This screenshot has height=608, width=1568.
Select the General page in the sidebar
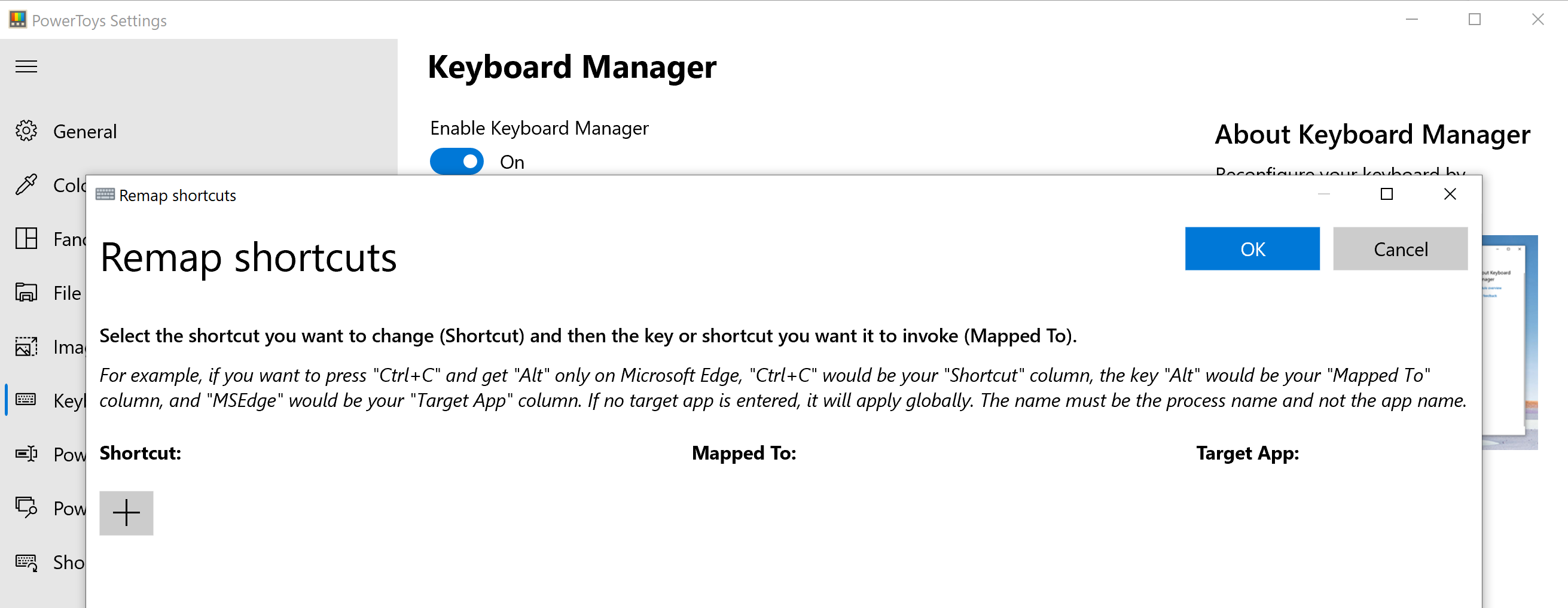[85, 131]
